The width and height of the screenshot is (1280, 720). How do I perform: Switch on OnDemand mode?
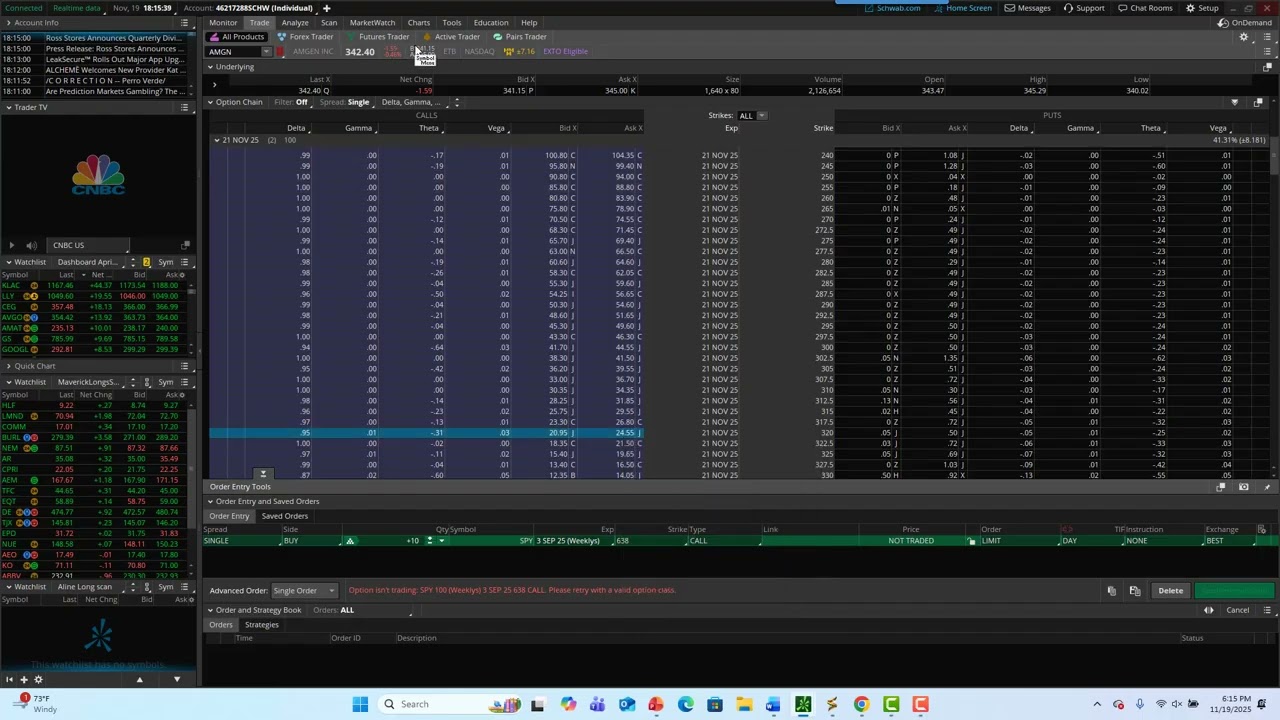coord(1245,23)
